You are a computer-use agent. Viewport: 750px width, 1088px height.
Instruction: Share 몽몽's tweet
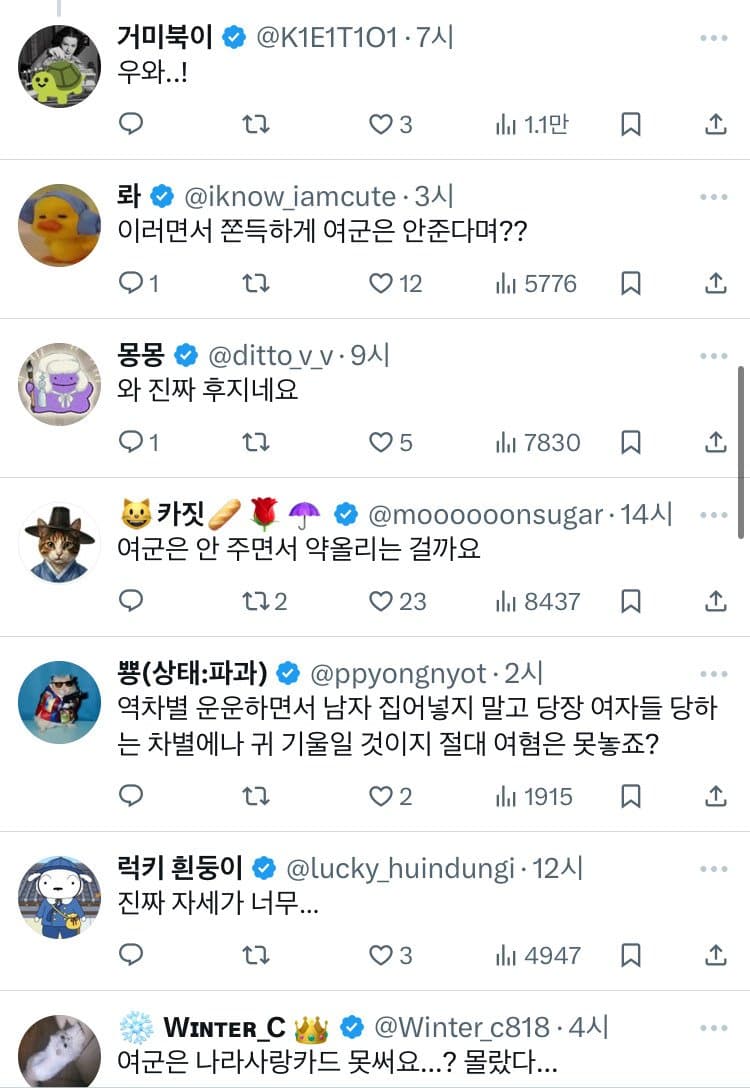[716, 442]
